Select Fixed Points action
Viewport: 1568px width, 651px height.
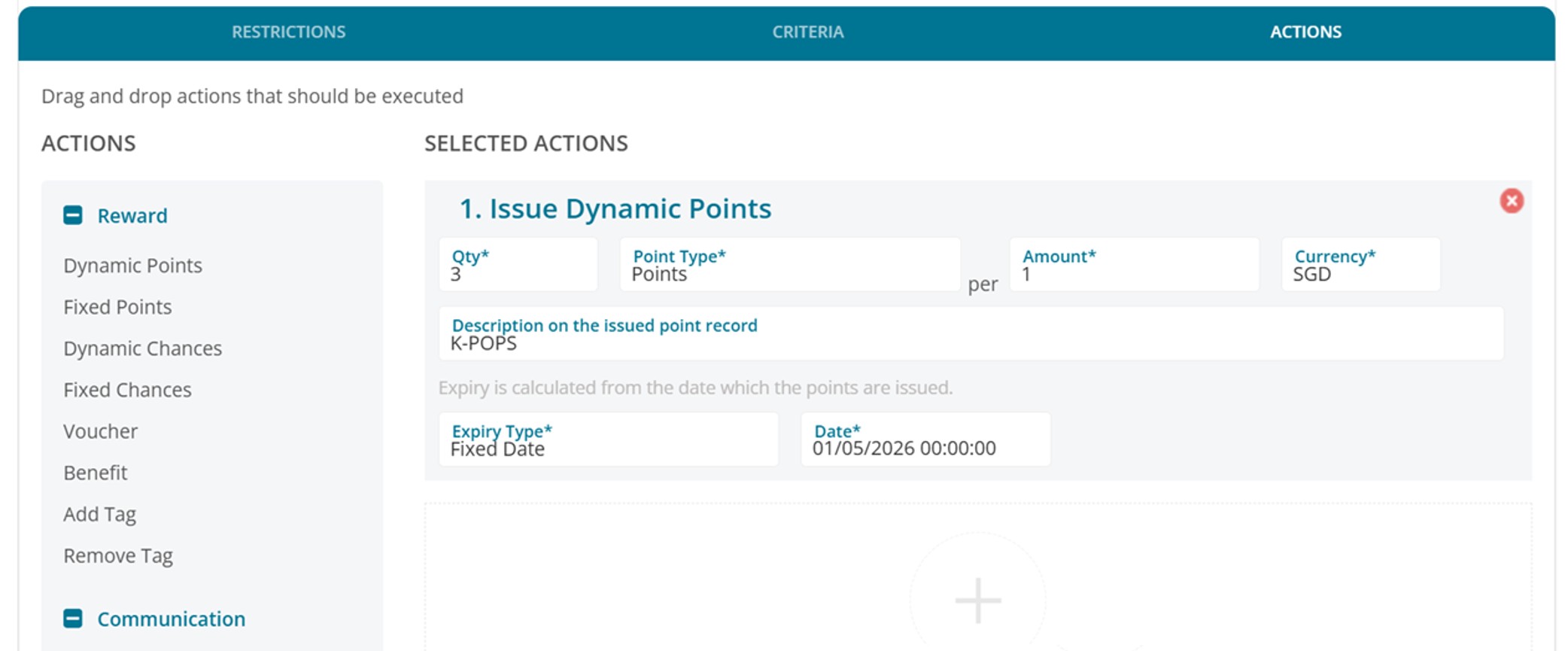pos(117,307)
